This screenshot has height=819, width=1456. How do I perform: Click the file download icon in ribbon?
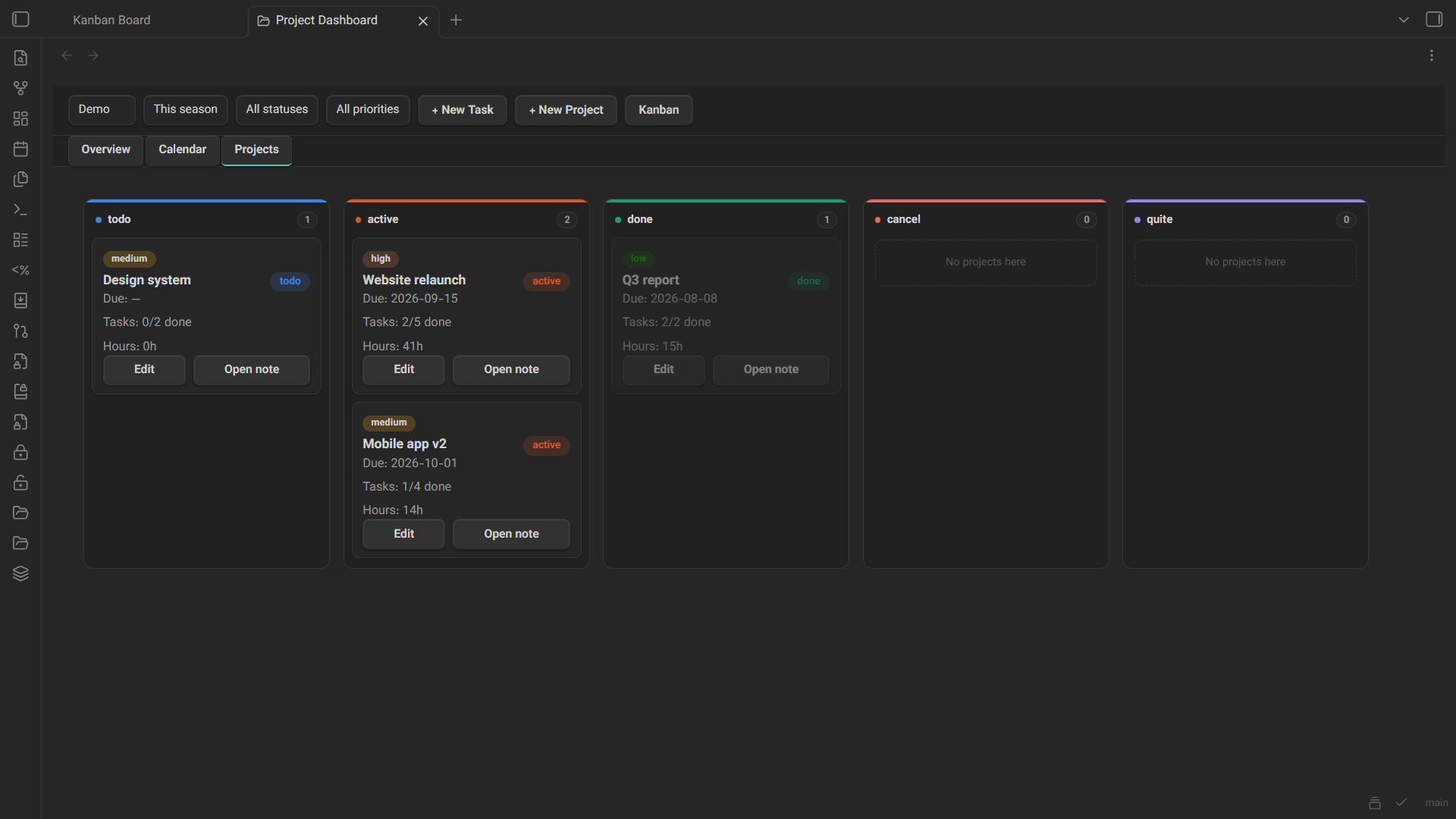(x=20, y=300)
